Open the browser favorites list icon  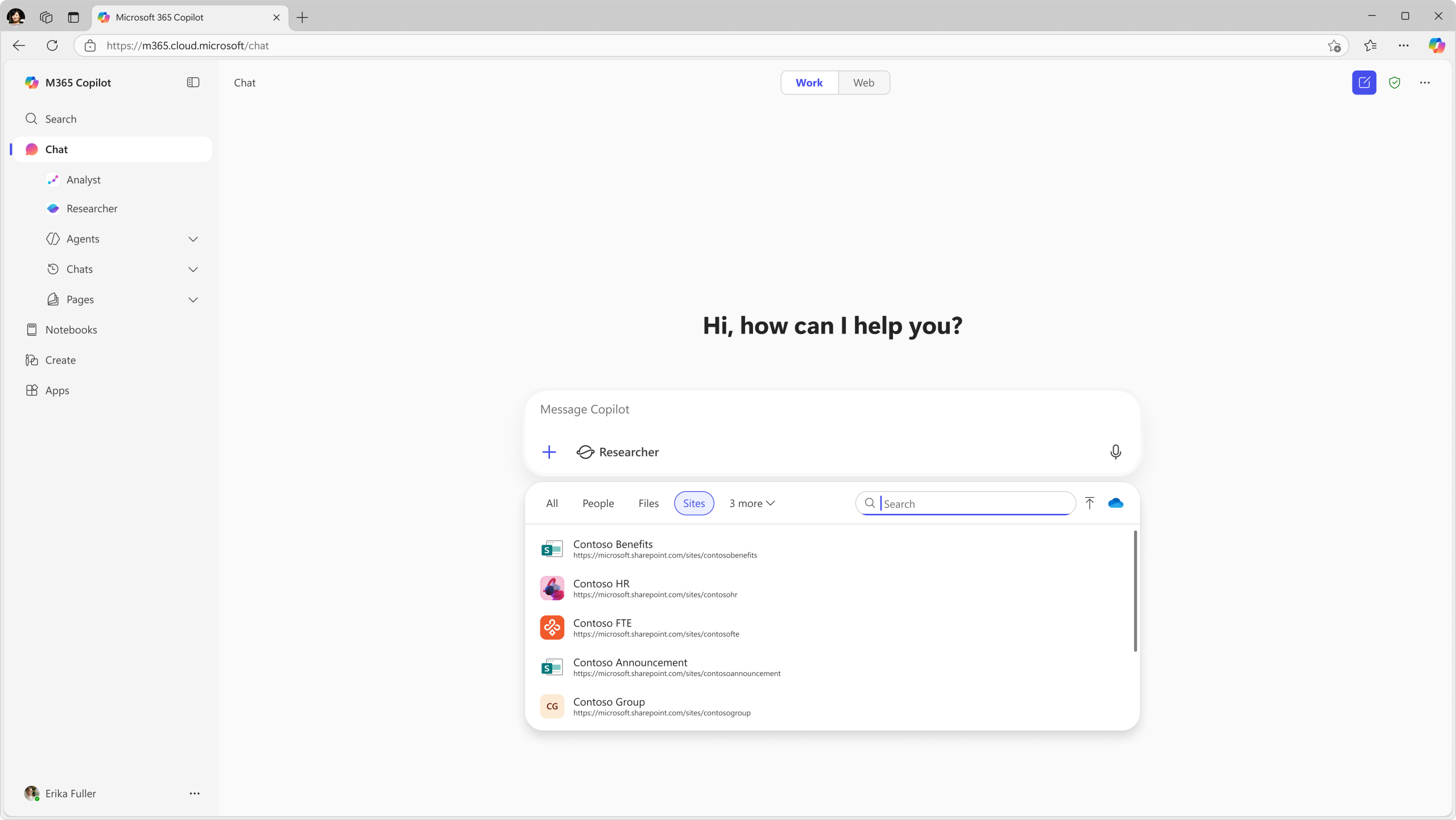click(1370, 46)
